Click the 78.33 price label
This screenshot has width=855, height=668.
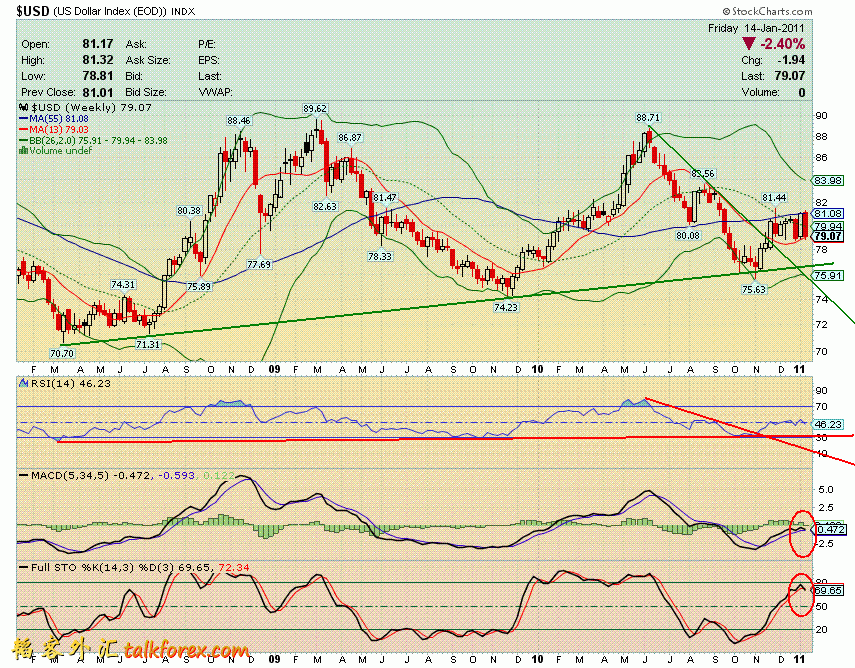click(x=380, y=256)
